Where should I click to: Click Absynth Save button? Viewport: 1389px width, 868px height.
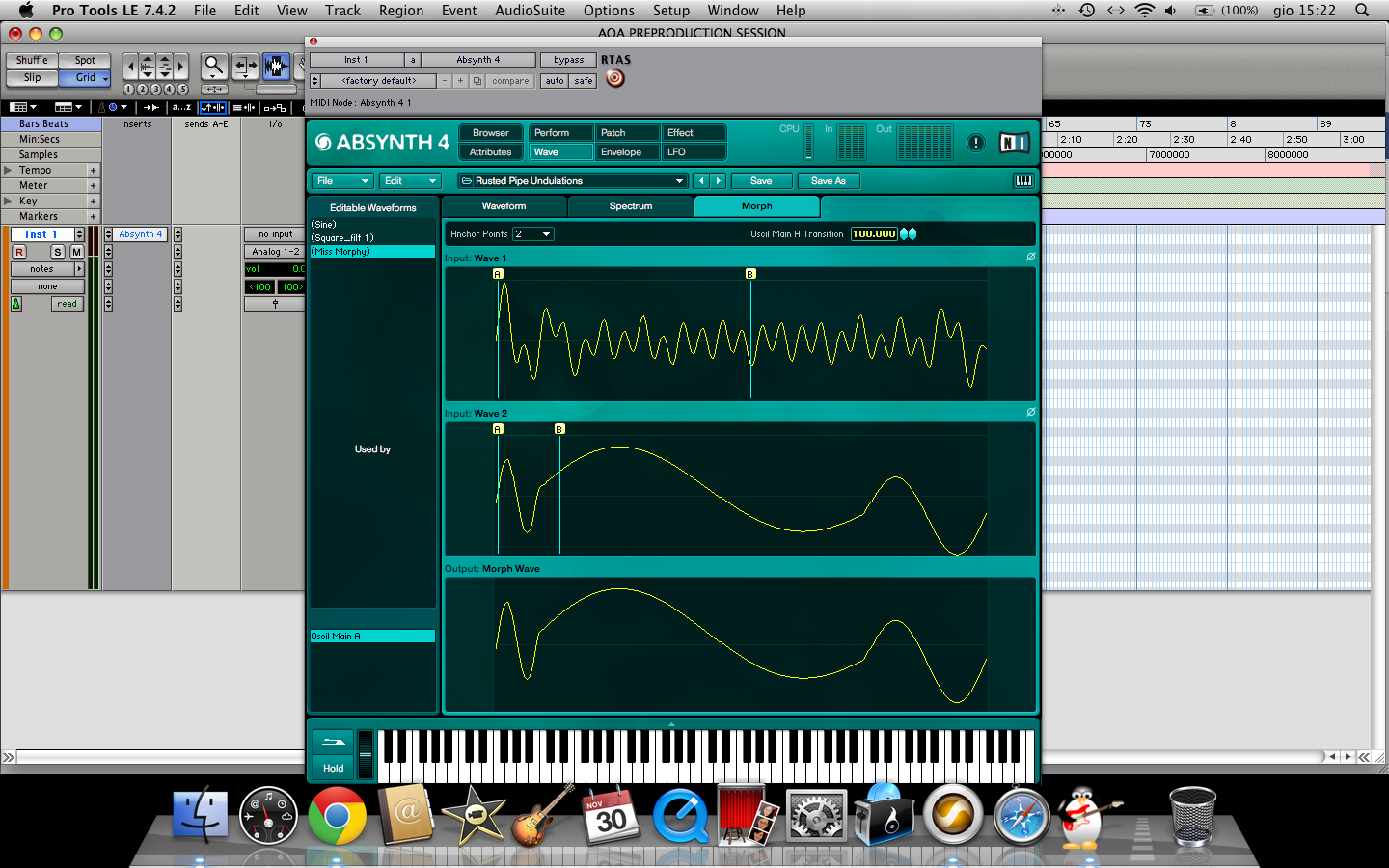(x=761, y=180)
